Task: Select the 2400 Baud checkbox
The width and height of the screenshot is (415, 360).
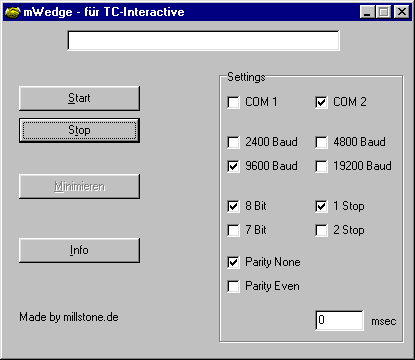Action: tap(233, 142)
